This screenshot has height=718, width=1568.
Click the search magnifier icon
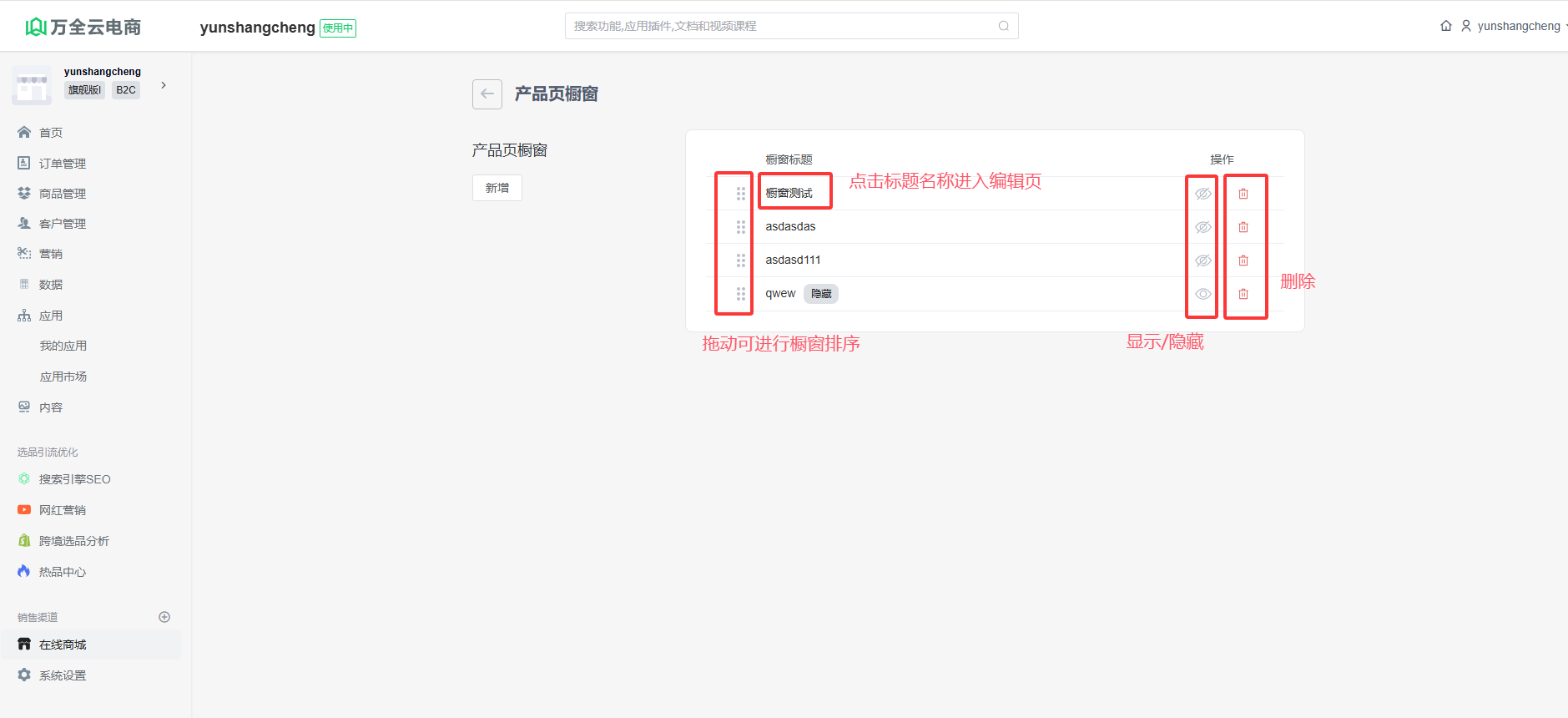coord(1003,26)
